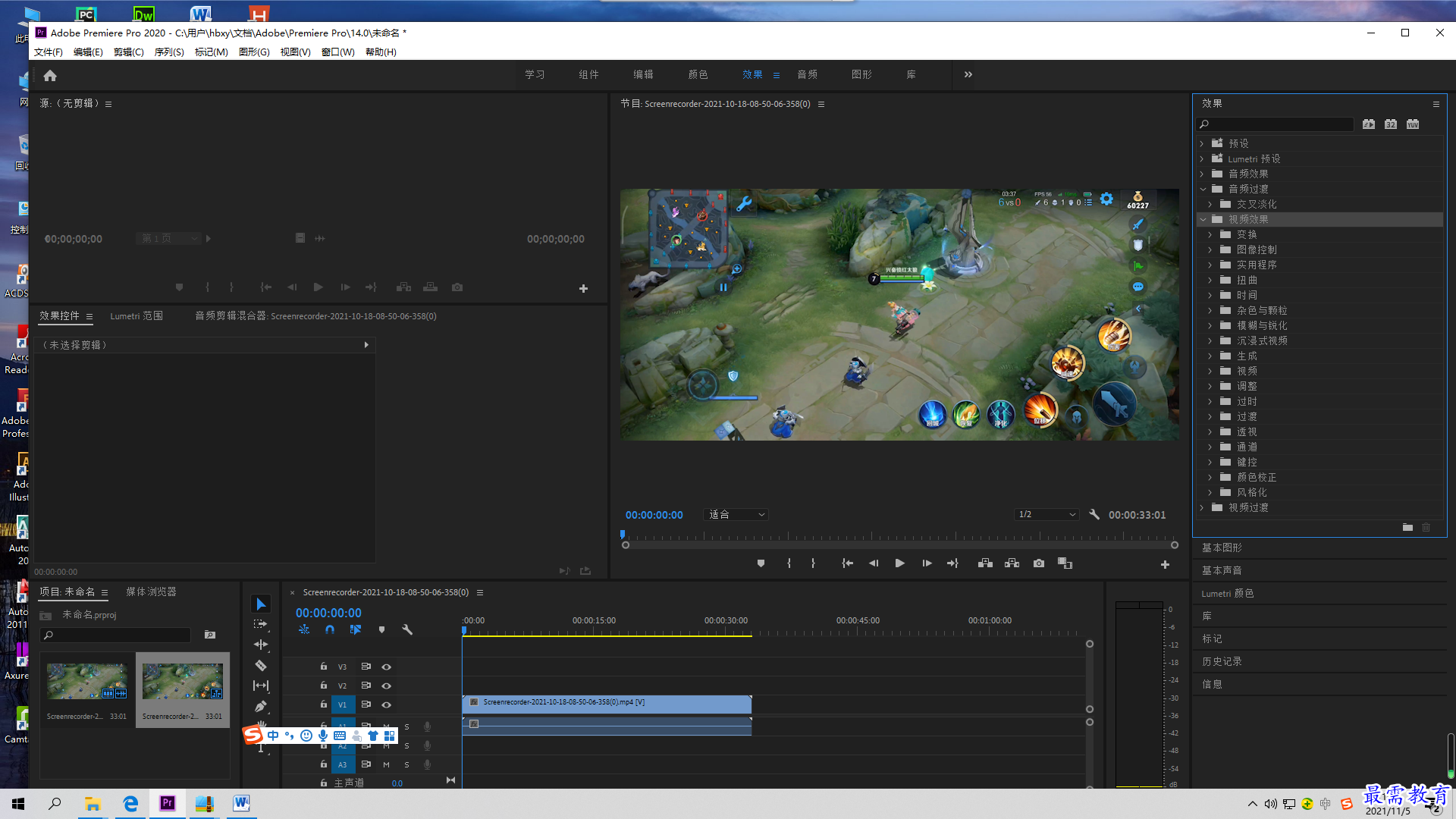Click Export Frame camera in program monitor
The height and width of the screenshot is (819, 1456).
pos(1039,563)
